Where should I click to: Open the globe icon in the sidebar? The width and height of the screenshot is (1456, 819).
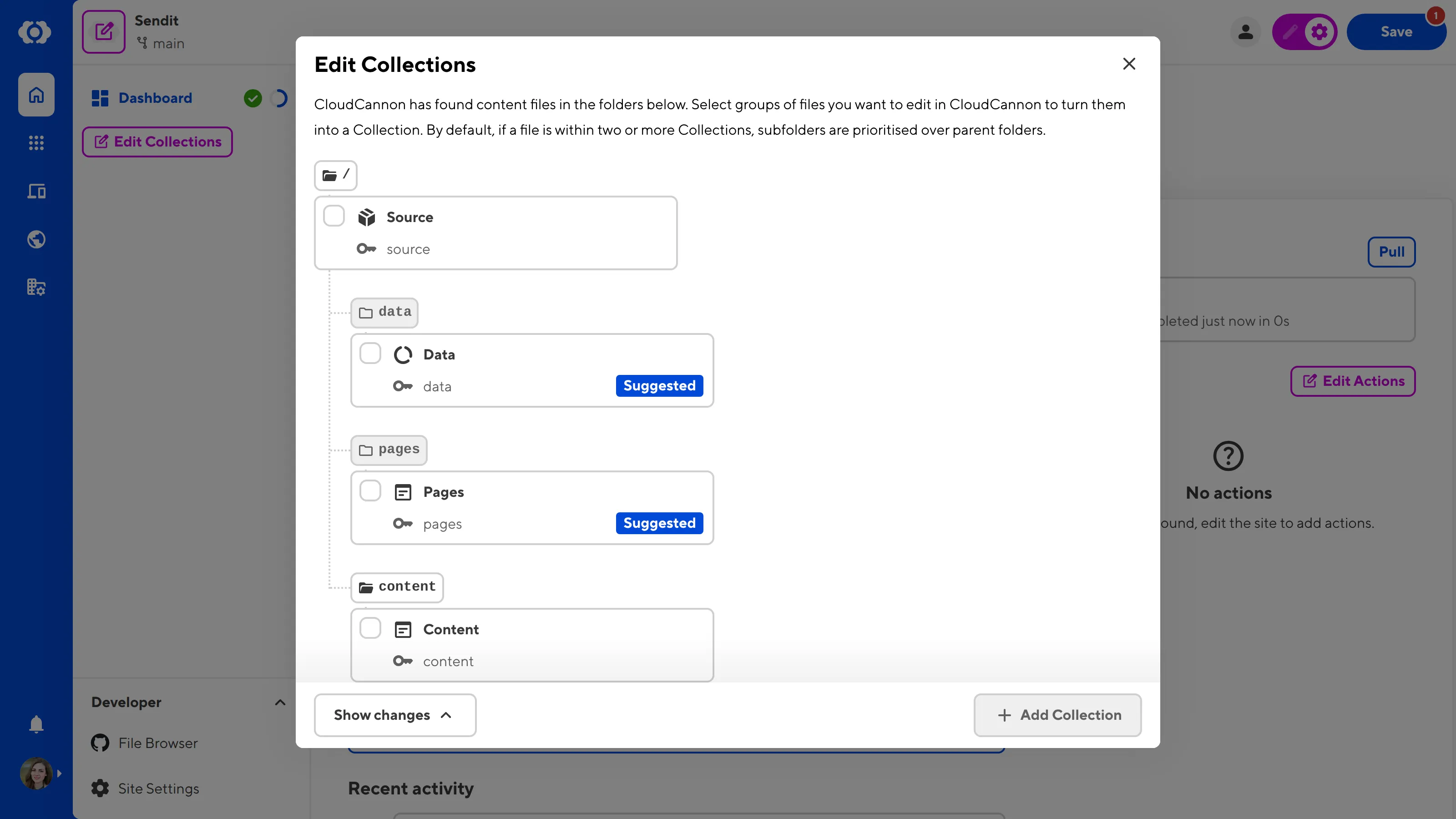tap(35, 239)
